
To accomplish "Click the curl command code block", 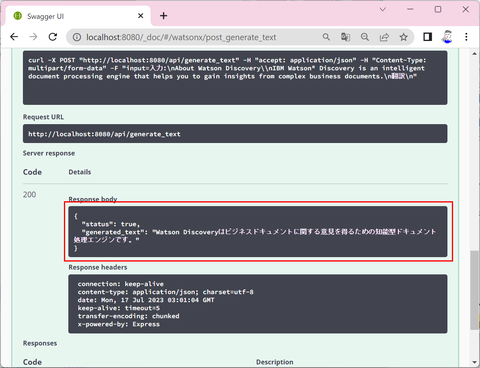I will click(x=235, y=78).
